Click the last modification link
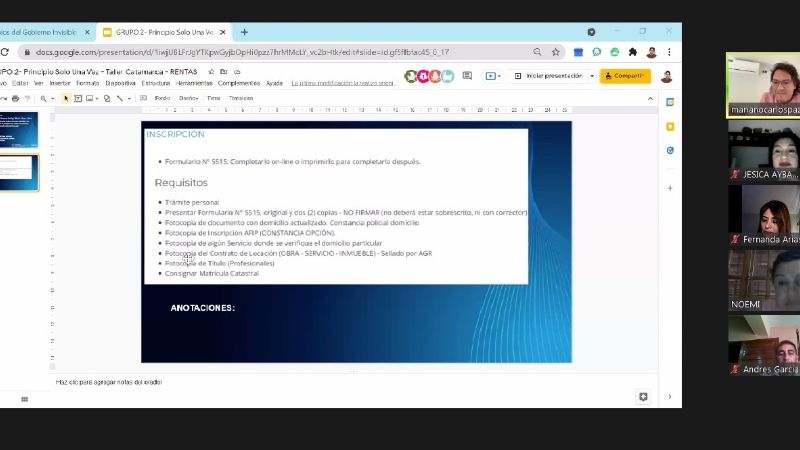 [343, 83]
